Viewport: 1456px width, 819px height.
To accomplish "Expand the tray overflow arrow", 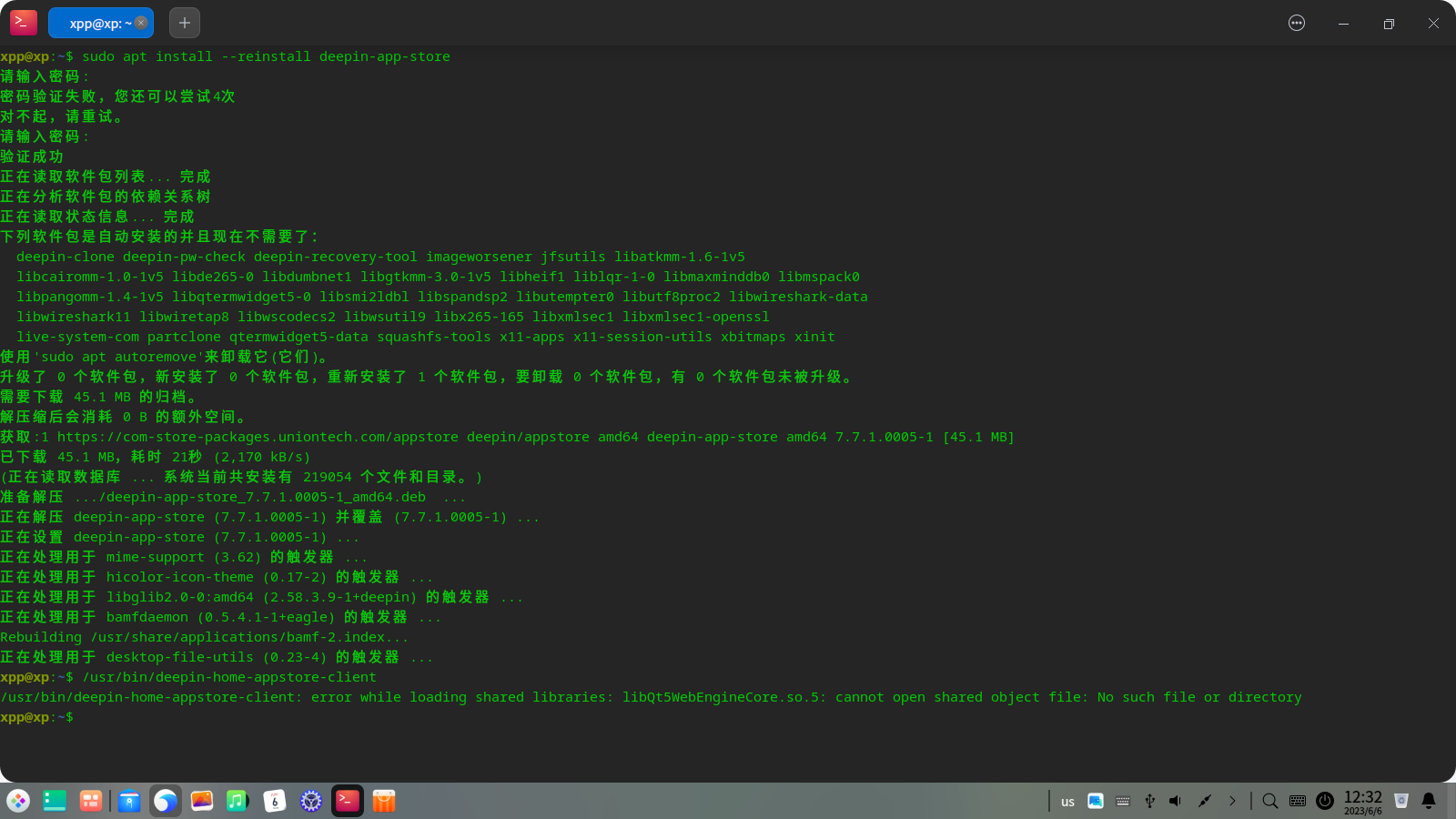I will 1232,801.
